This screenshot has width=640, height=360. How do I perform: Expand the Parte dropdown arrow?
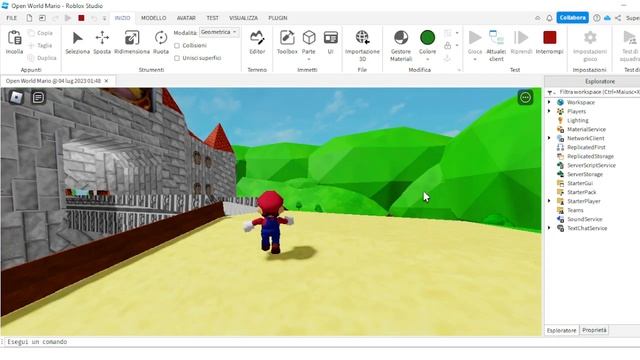[x=309, y=59]
